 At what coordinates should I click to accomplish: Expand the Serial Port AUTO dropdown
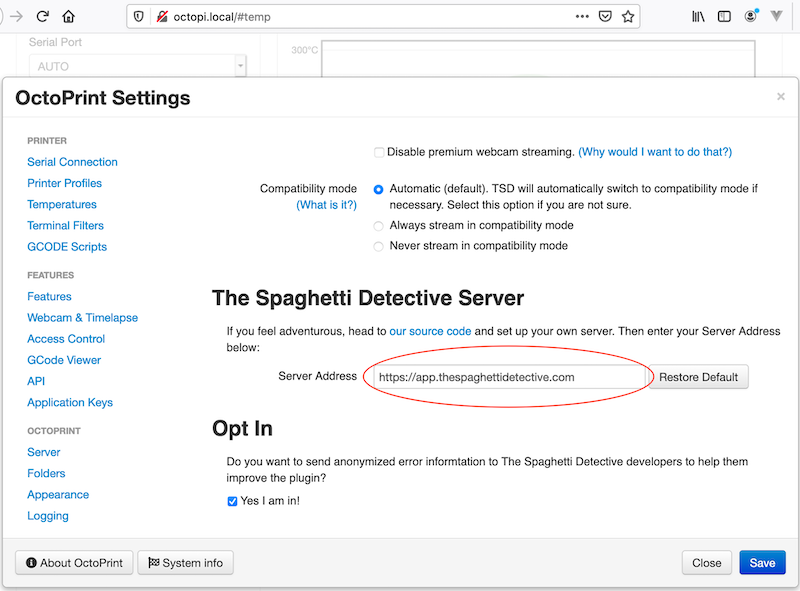pos(240,66)
